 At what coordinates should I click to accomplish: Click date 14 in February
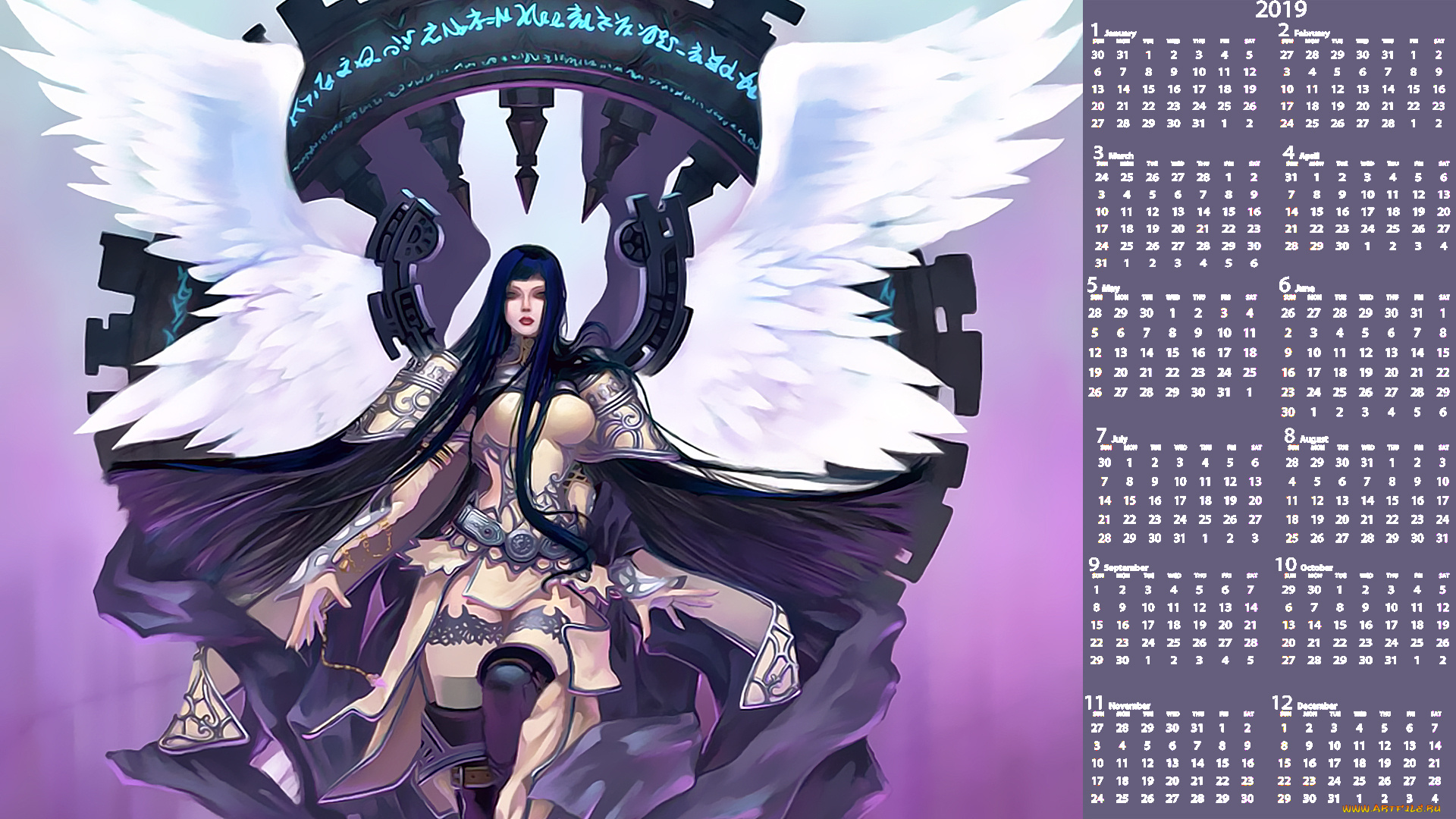[x=1388, y=89]
